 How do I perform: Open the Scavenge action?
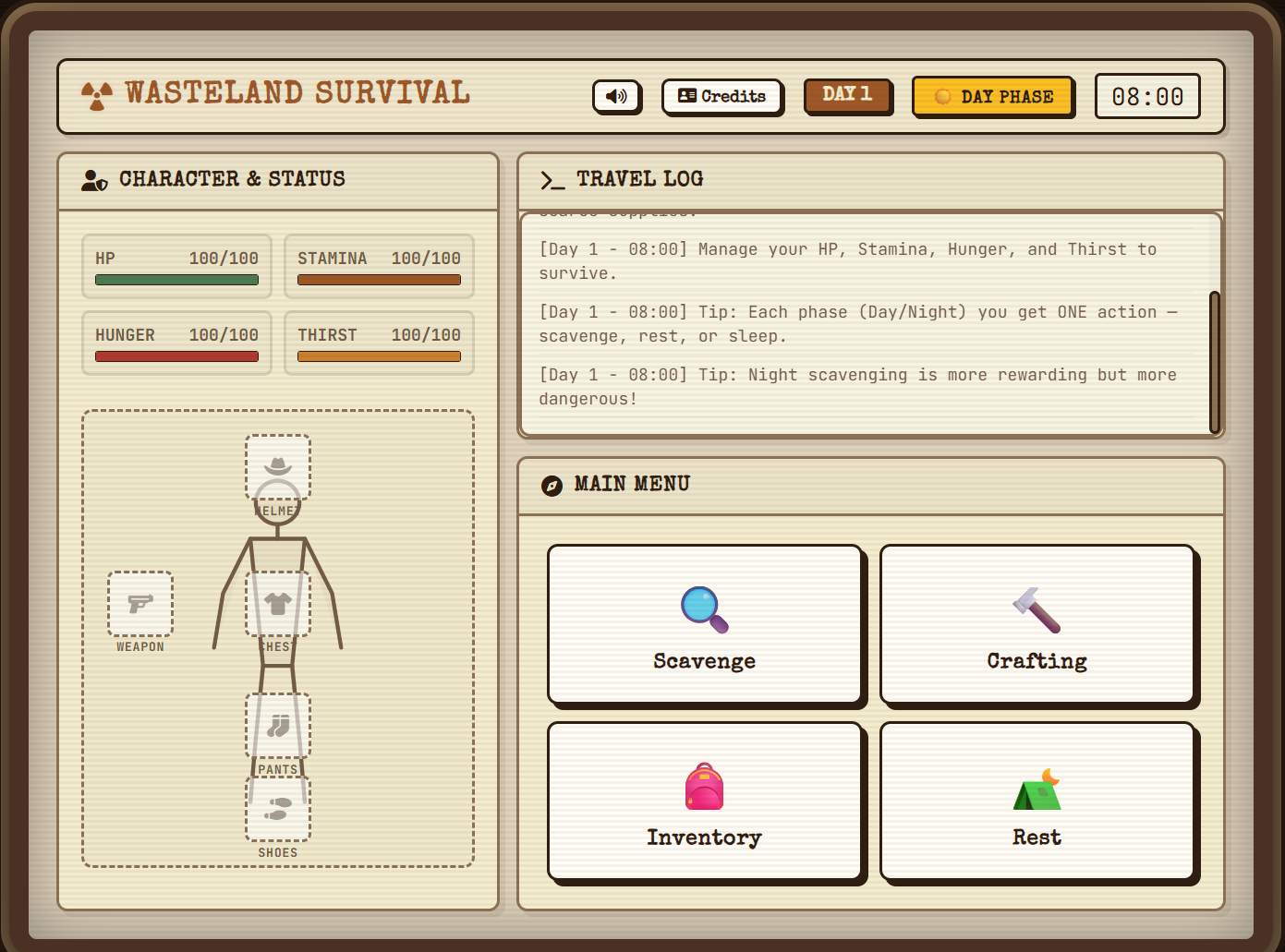coord(705,624)
